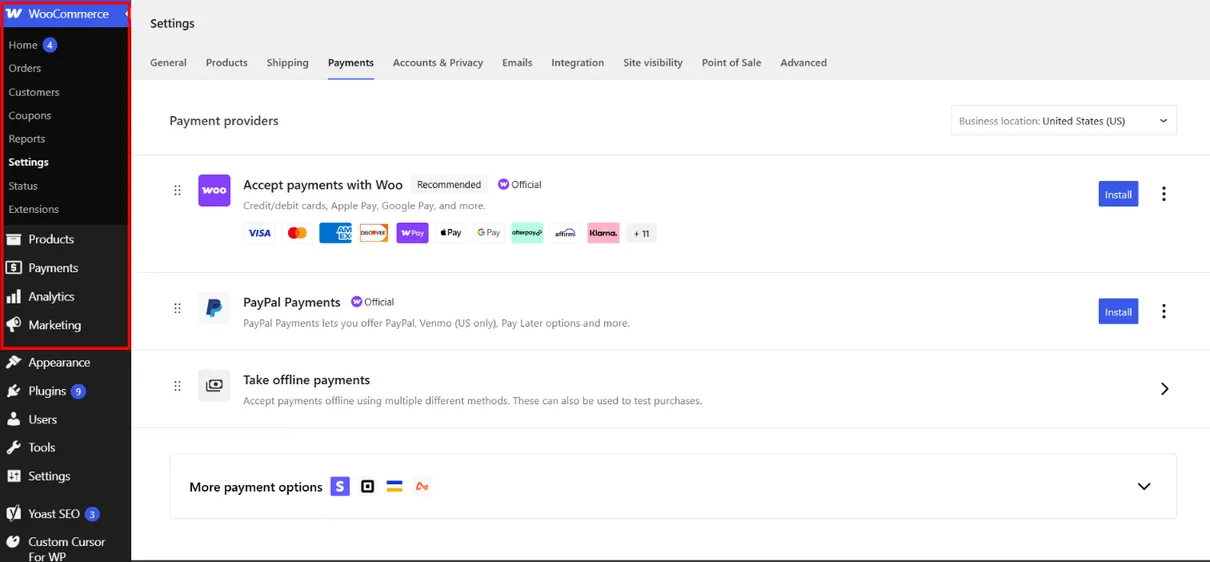Image resolution: width=1210 pixels, height=562 pixels.
Task: Switch to the Accounts & Privacy tab
Action: [438, 62]
